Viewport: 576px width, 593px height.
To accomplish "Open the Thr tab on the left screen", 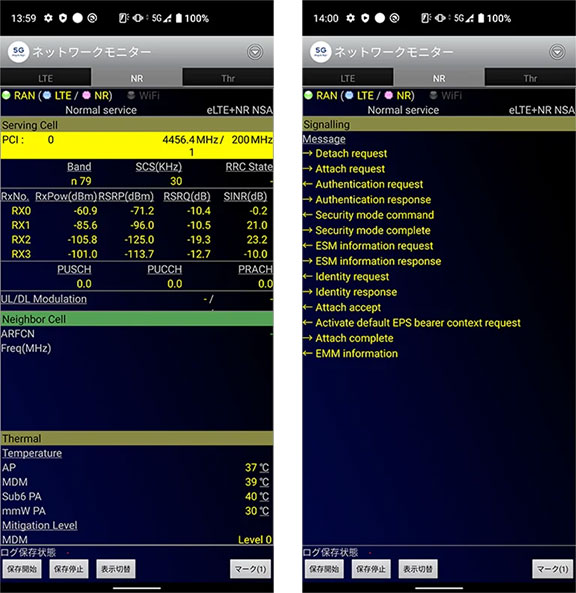I will (228, 78).
